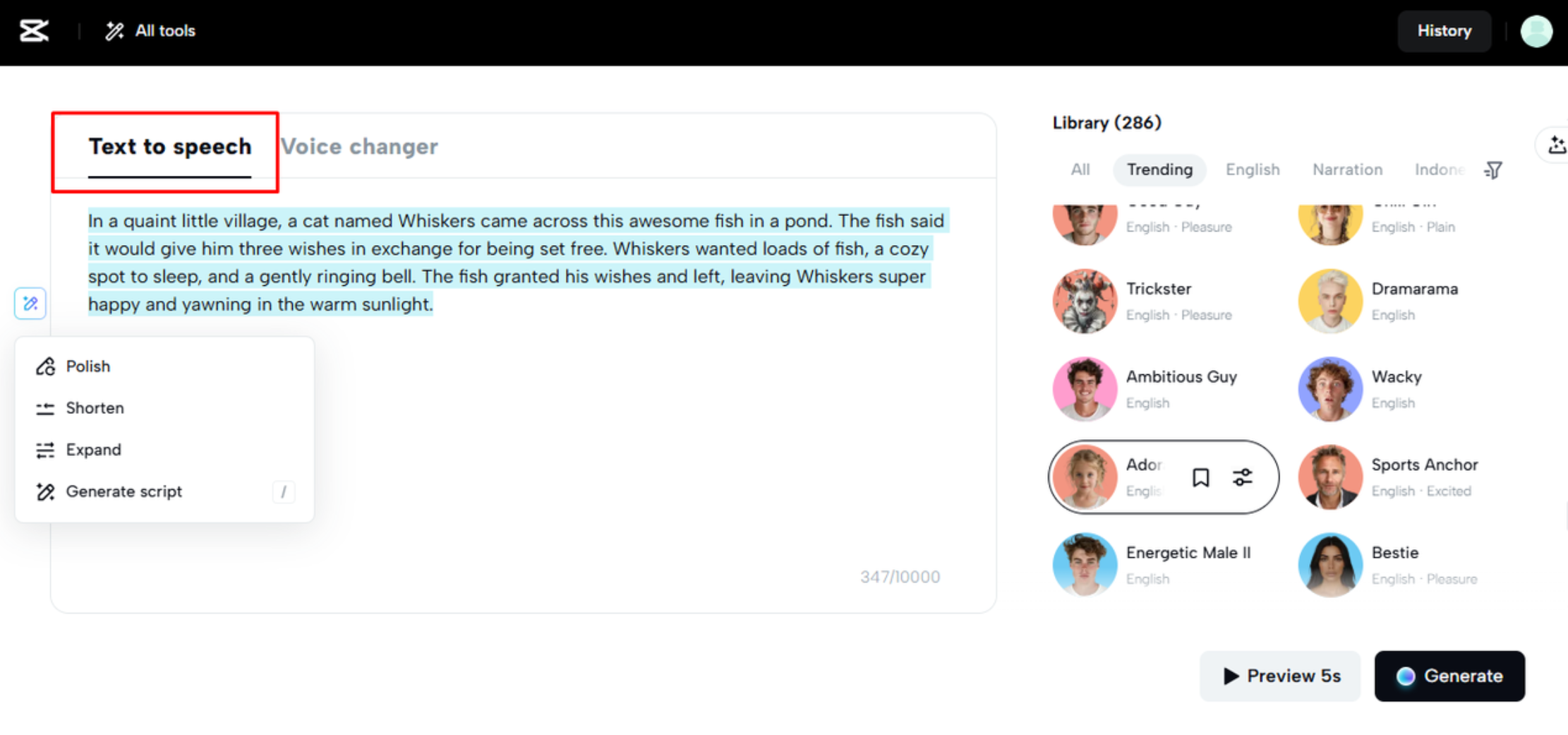The height and width of the screenshot is (735, 1568).
Task: Click the CapCut logo icon
Action: 34,31
